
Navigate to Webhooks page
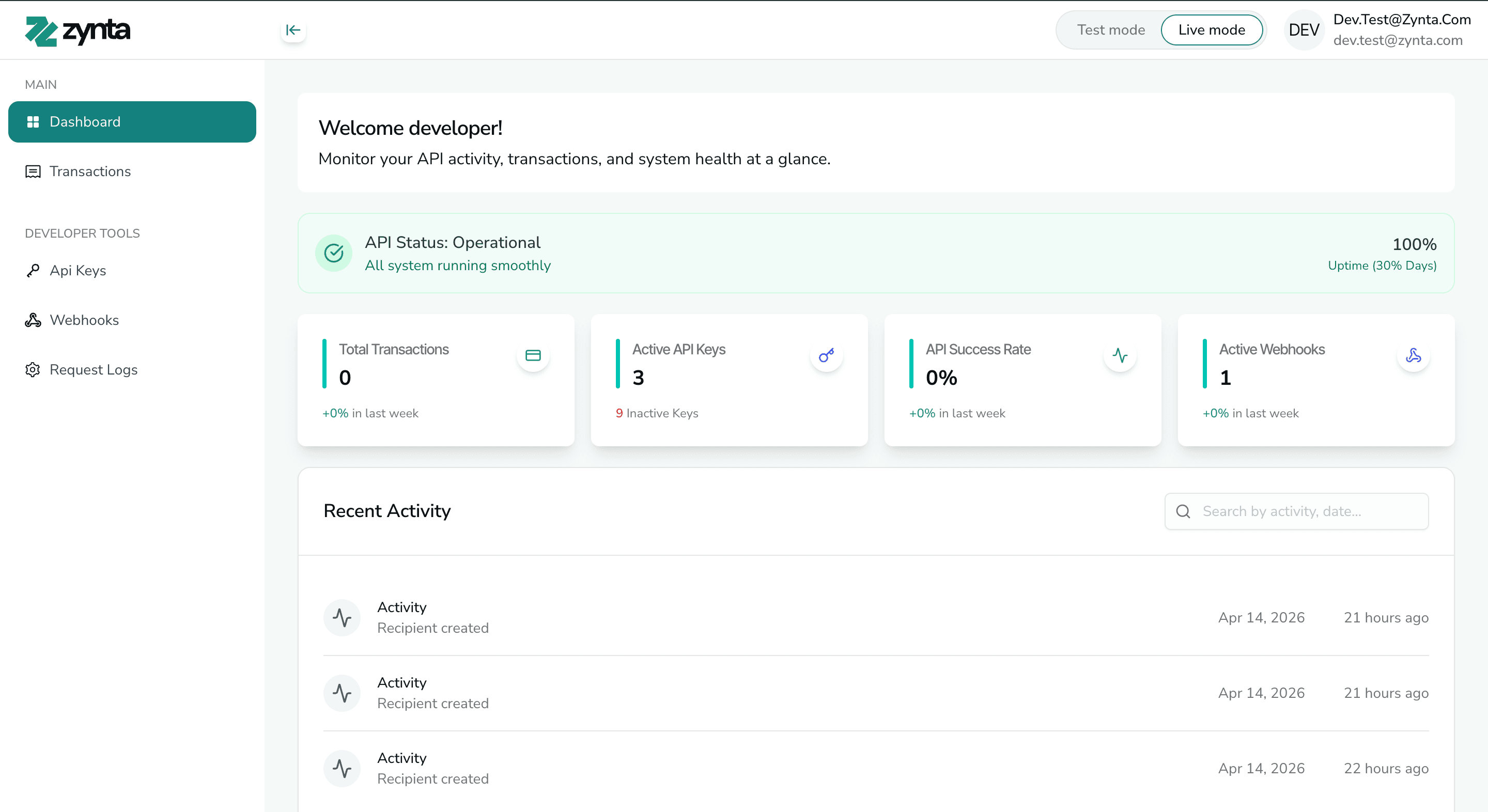tap(84, 320)
